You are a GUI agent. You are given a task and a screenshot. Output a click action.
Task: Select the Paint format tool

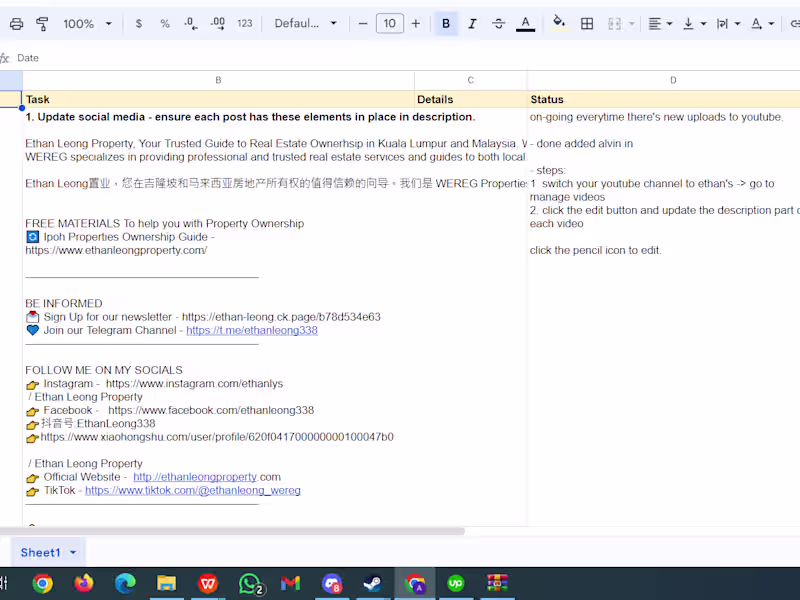[42, 23]
